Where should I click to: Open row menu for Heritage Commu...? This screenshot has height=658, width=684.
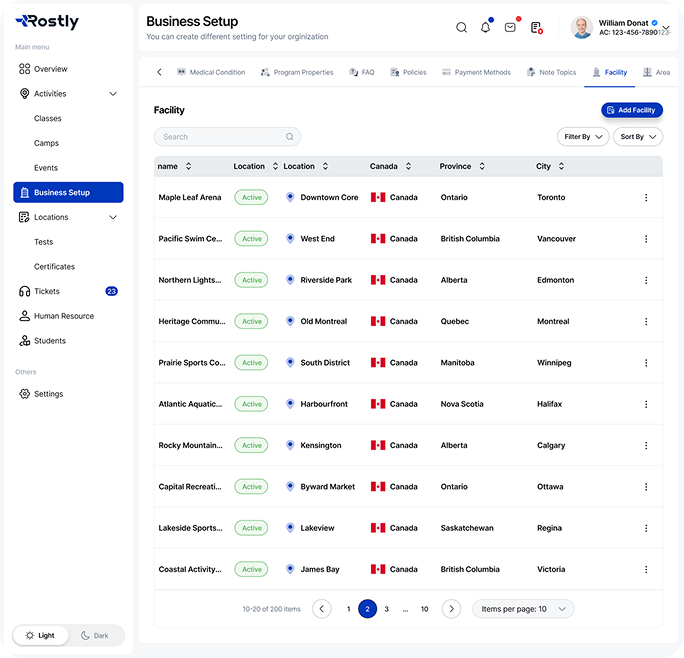click(646, 322)
